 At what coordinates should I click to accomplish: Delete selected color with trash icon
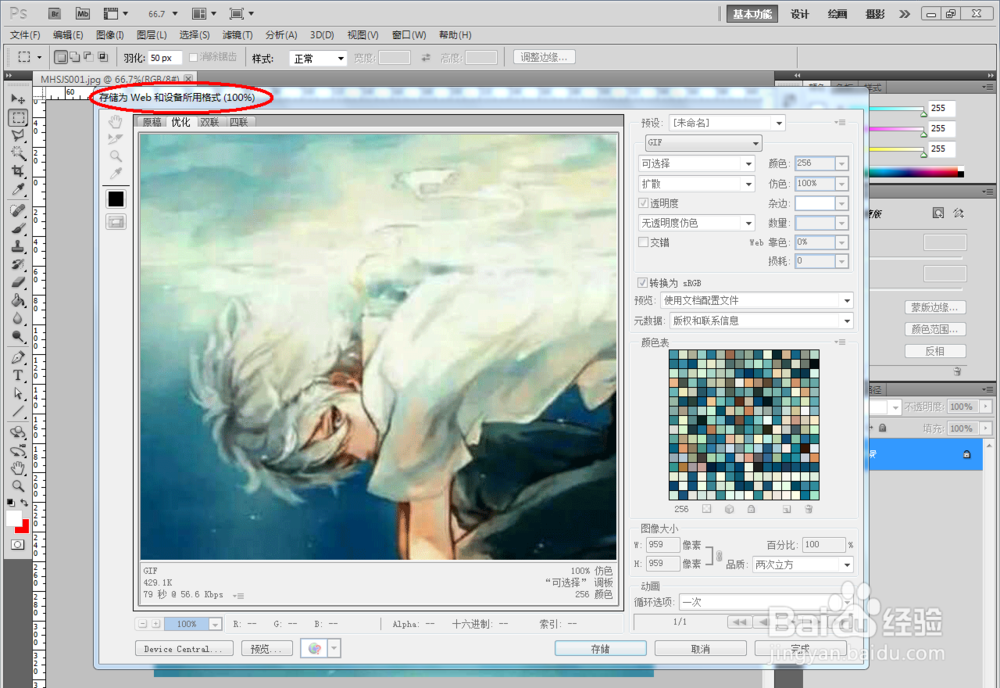[x=808, y=509]
